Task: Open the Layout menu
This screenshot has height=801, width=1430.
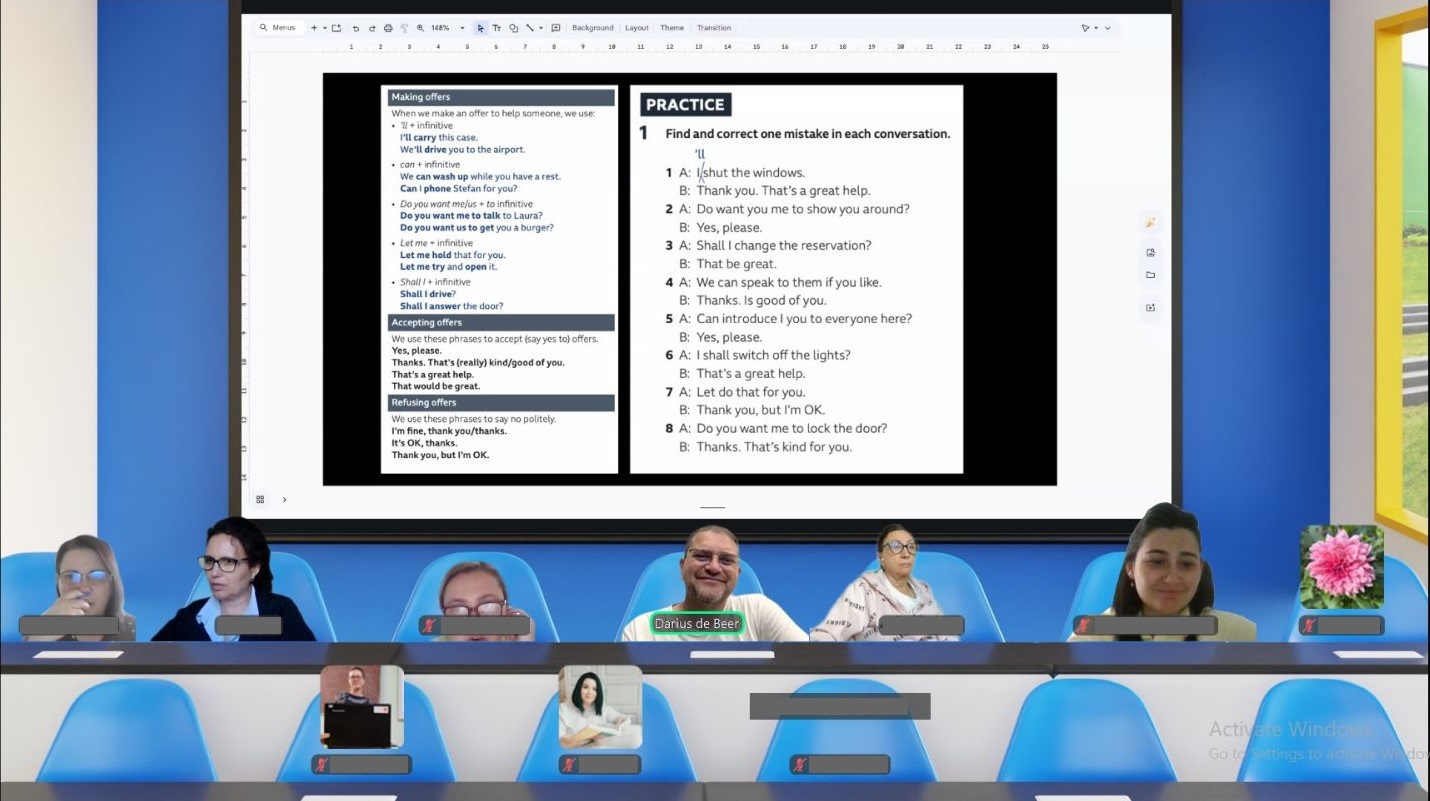Action: point(637,28)
